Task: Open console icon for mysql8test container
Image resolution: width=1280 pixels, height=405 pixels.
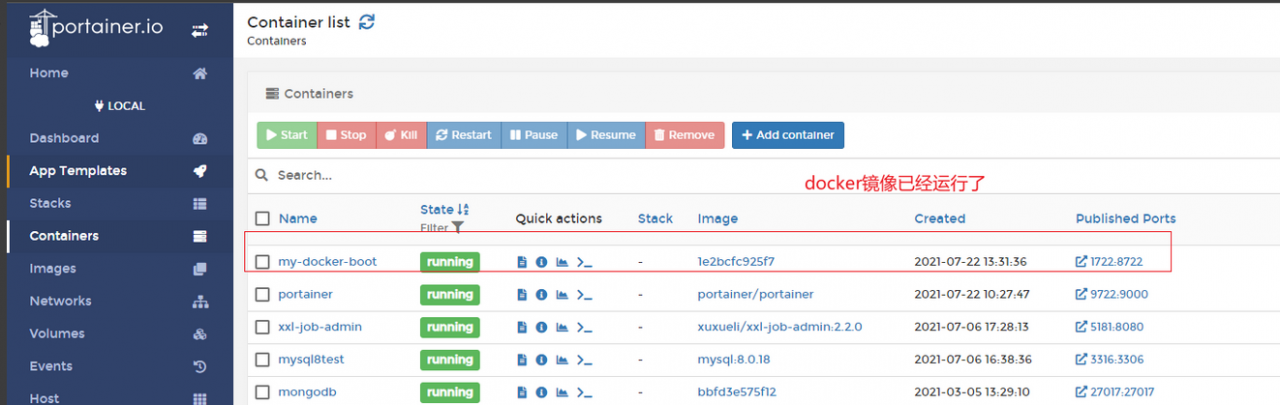Action: (x=585, y=360)
